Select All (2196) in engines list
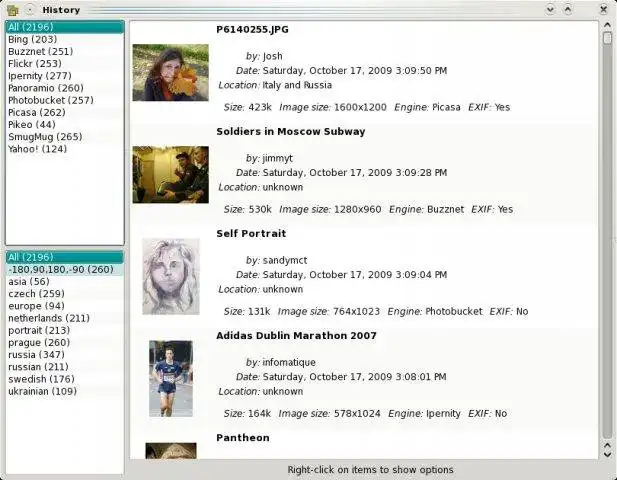 pyautogui.click(x=65, y=27)
